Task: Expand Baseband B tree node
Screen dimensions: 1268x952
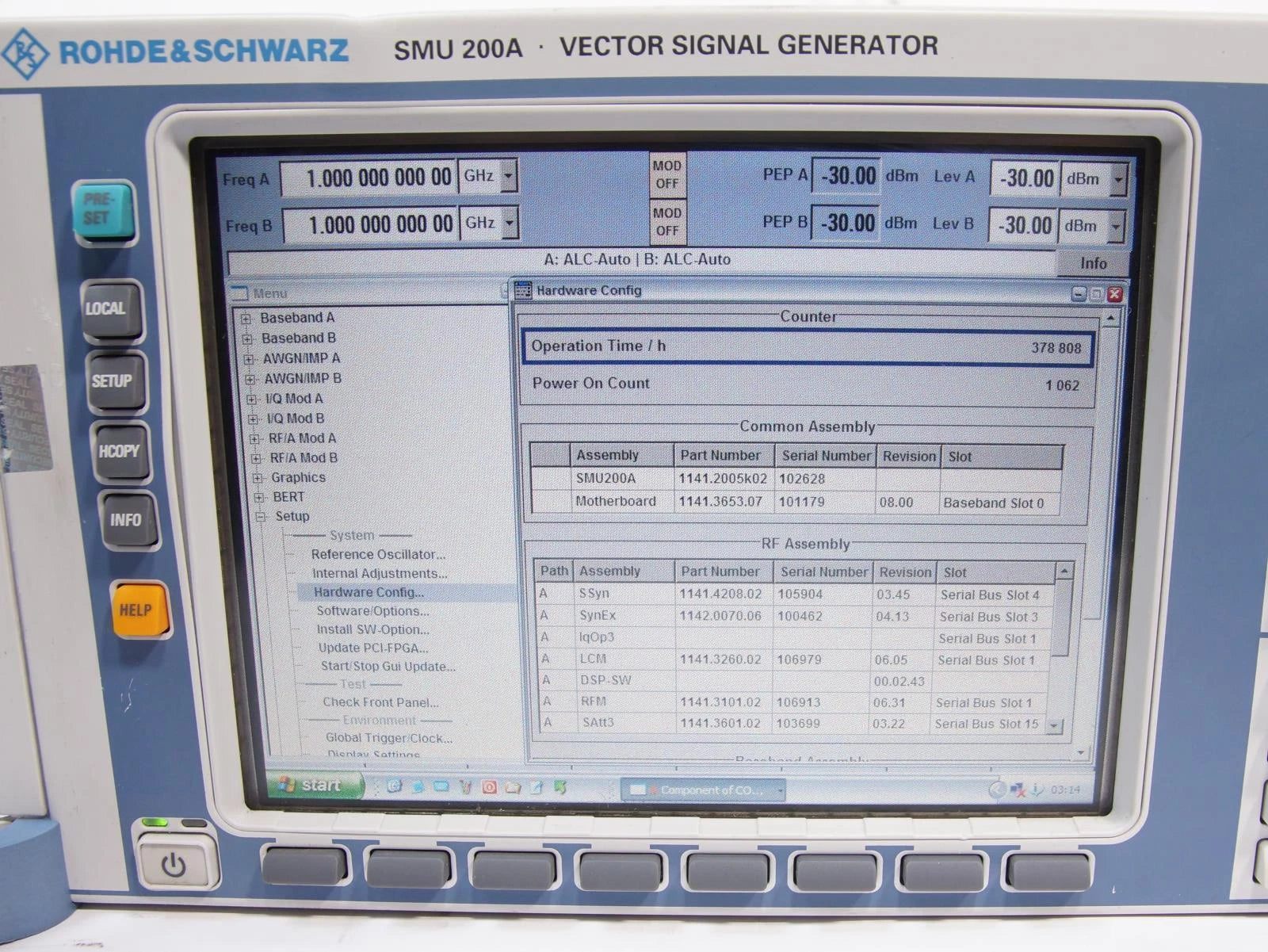Action: click(247, 338)
